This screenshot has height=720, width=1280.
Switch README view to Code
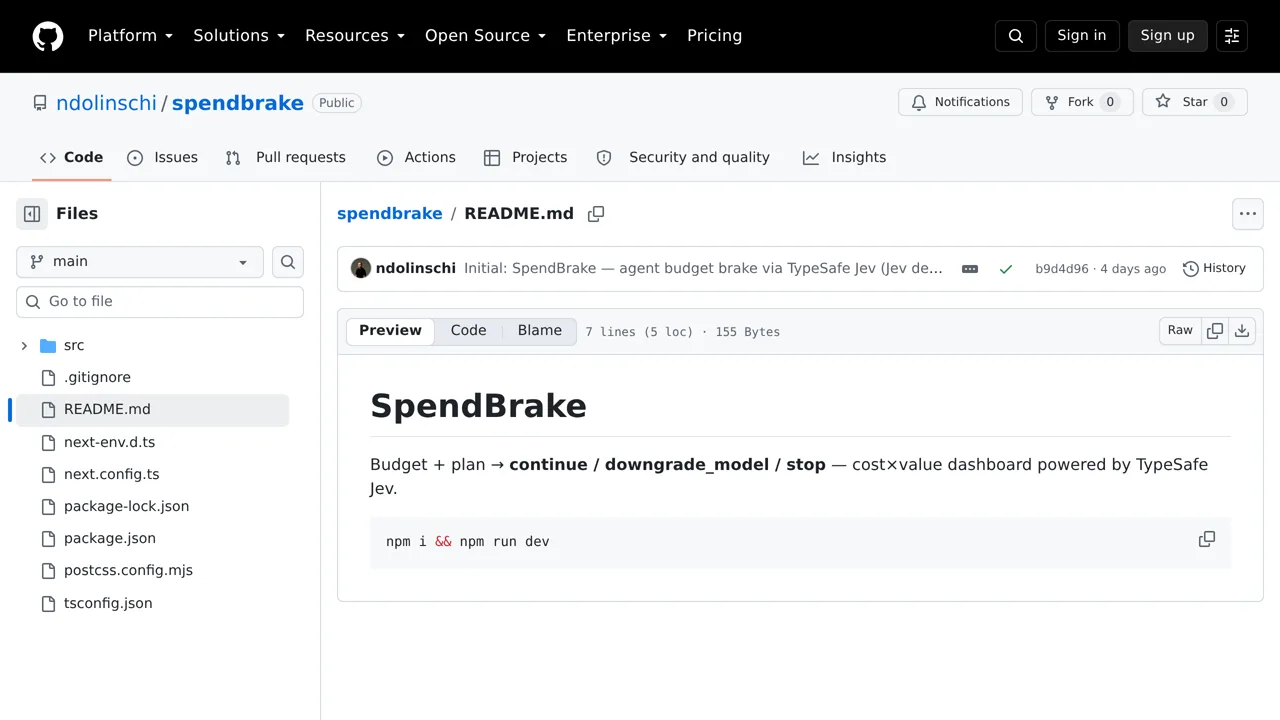pos(468,331)
